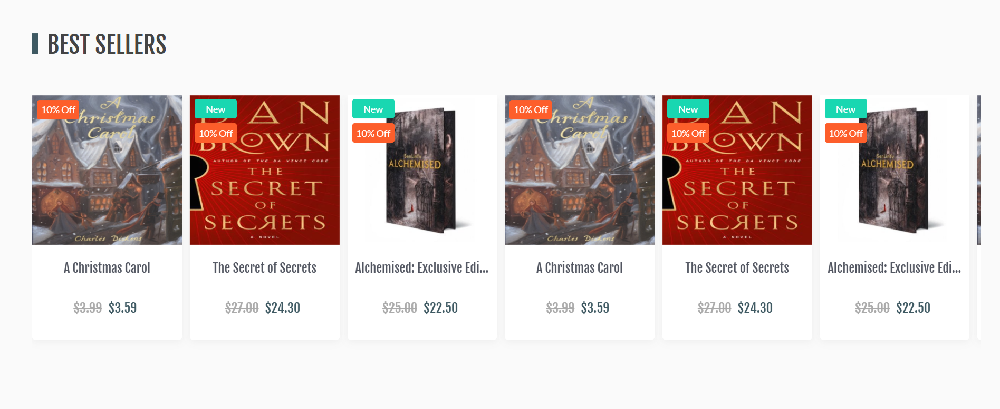Click the $24.30 price on leftmost Secret of Secrets

tap(283, 308)
